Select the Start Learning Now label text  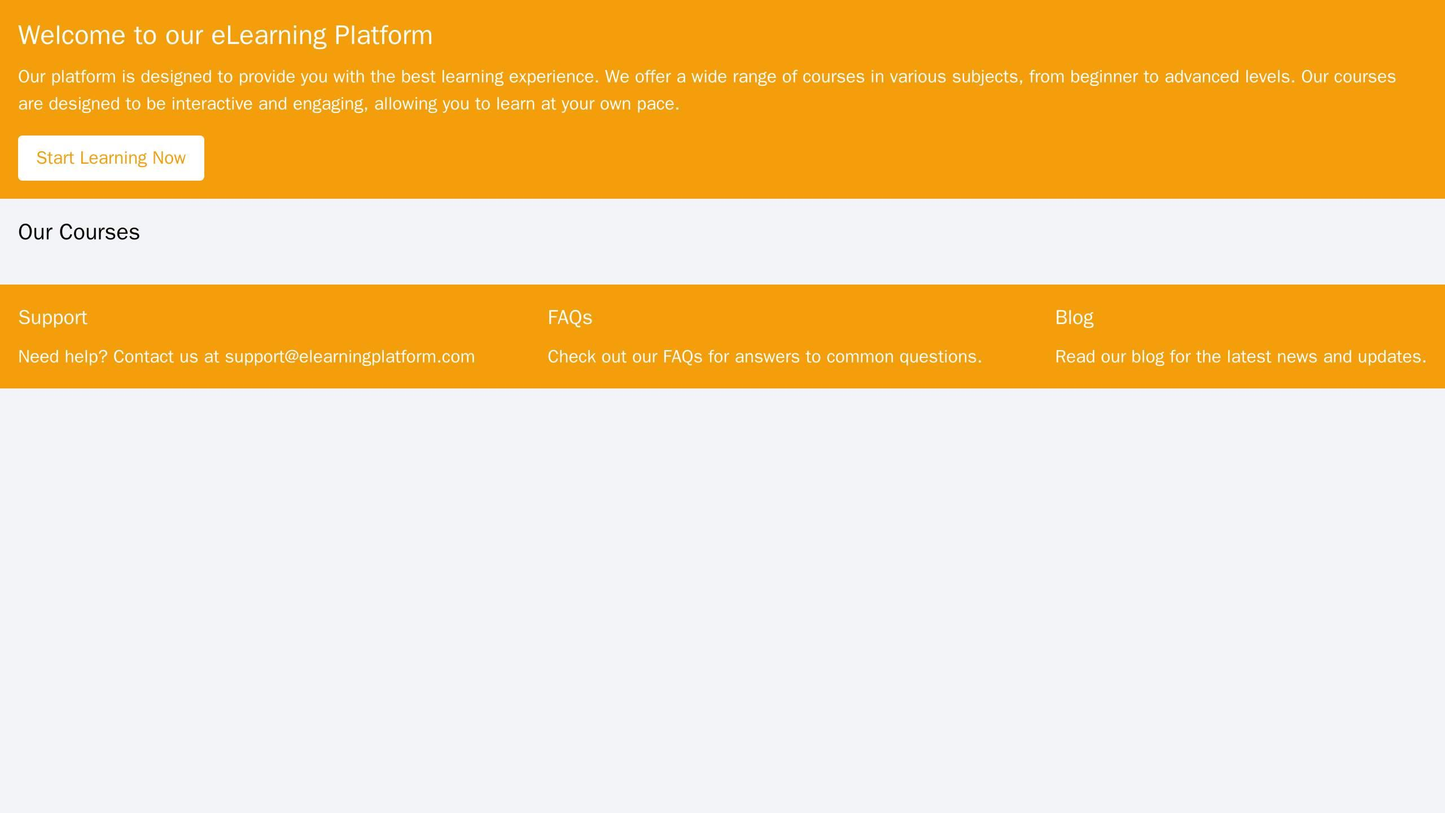110,157
